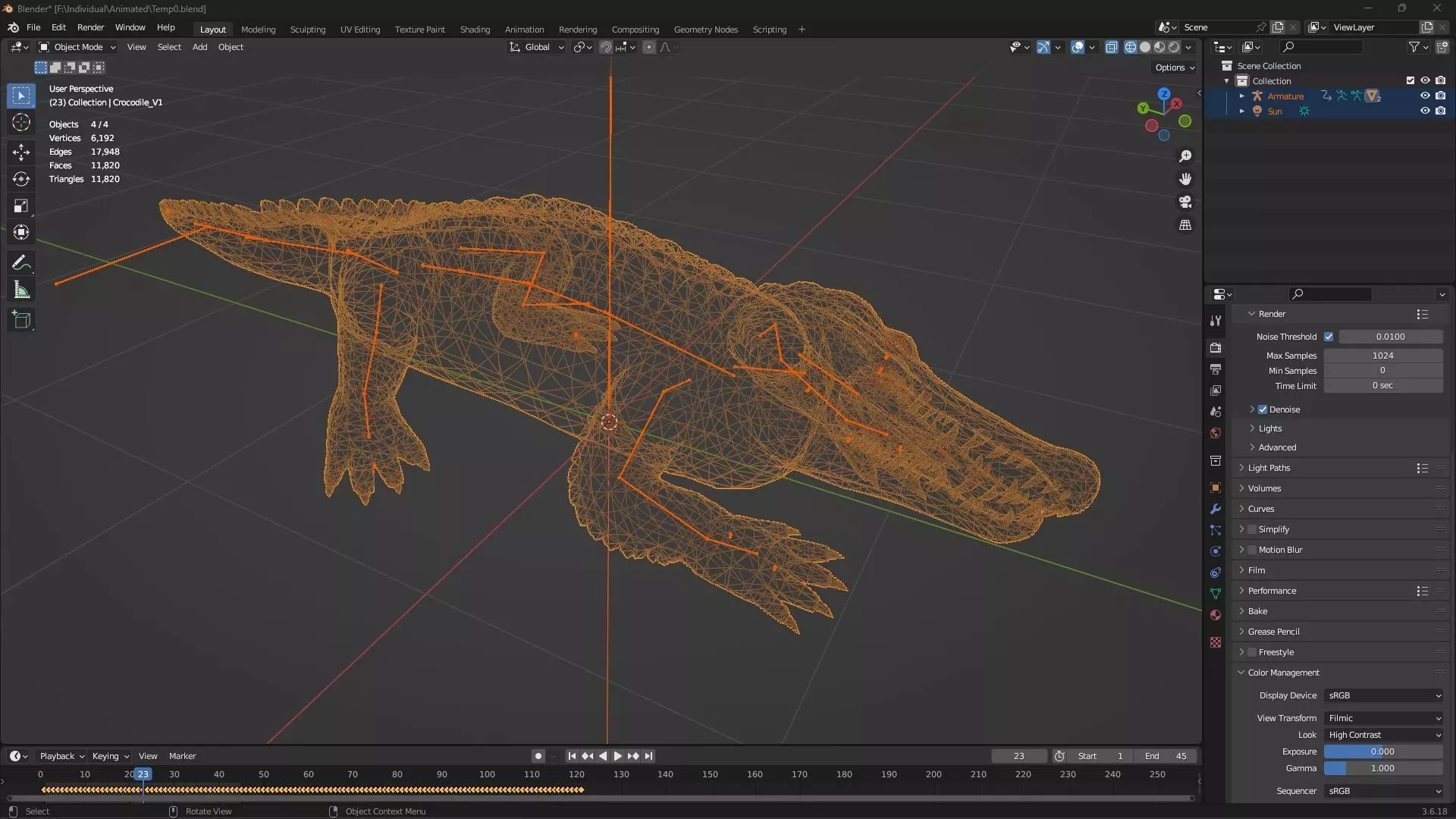Open the viewport Options button
The image size is (1456, 819).
tap(1175, 67)
